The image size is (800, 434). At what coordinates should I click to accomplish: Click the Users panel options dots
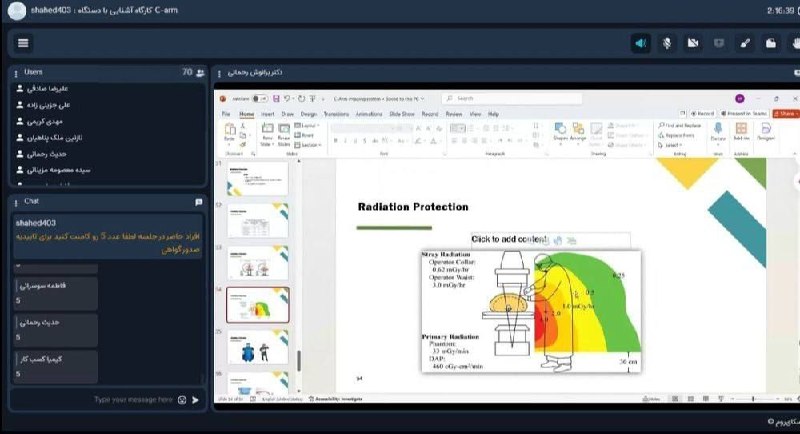[15, 73]
